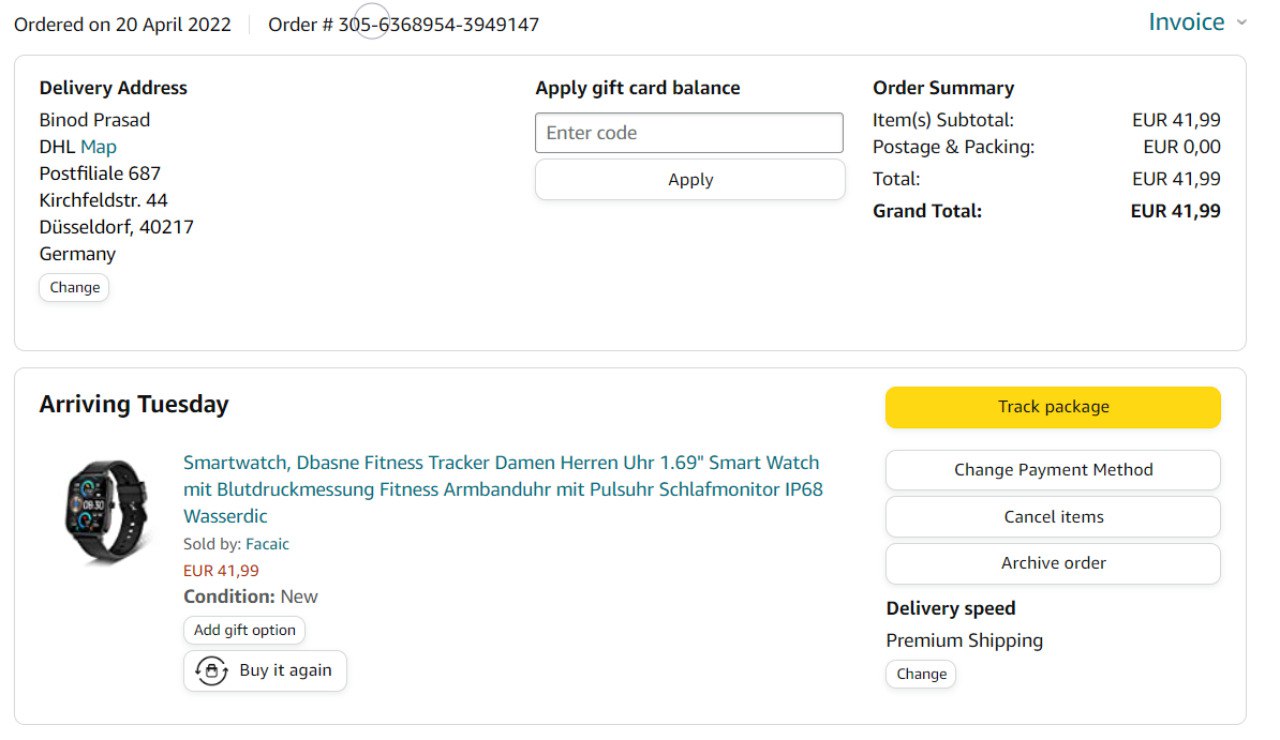The width and height of the screenshot is (1280, 740).
Task: Open the Invoice menu label
Action: tap(1186, 22)
